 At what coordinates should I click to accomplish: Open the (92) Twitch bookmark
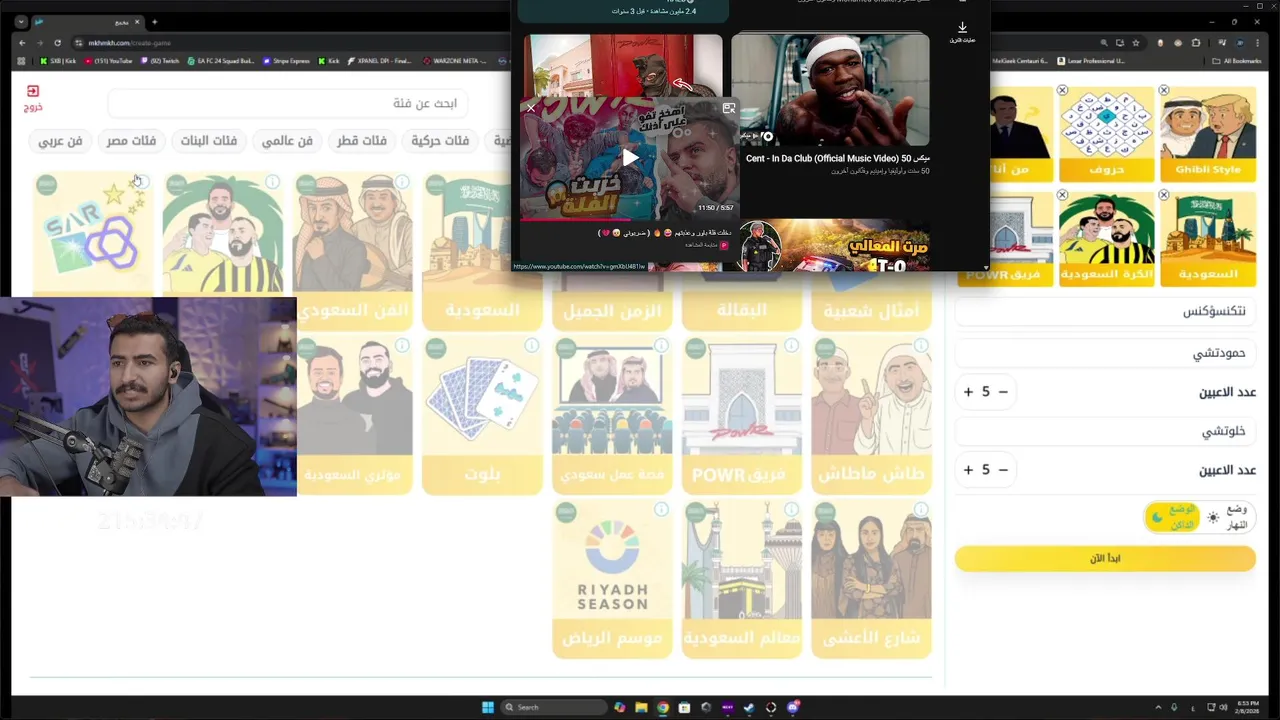click(x=160, y=61)
